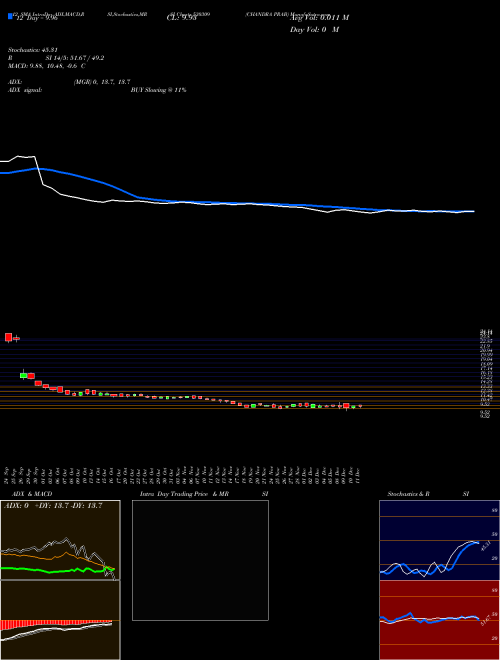Click the 'ADX signal:' label
Viewport: 500px width, 660px height.
point(25,90)
